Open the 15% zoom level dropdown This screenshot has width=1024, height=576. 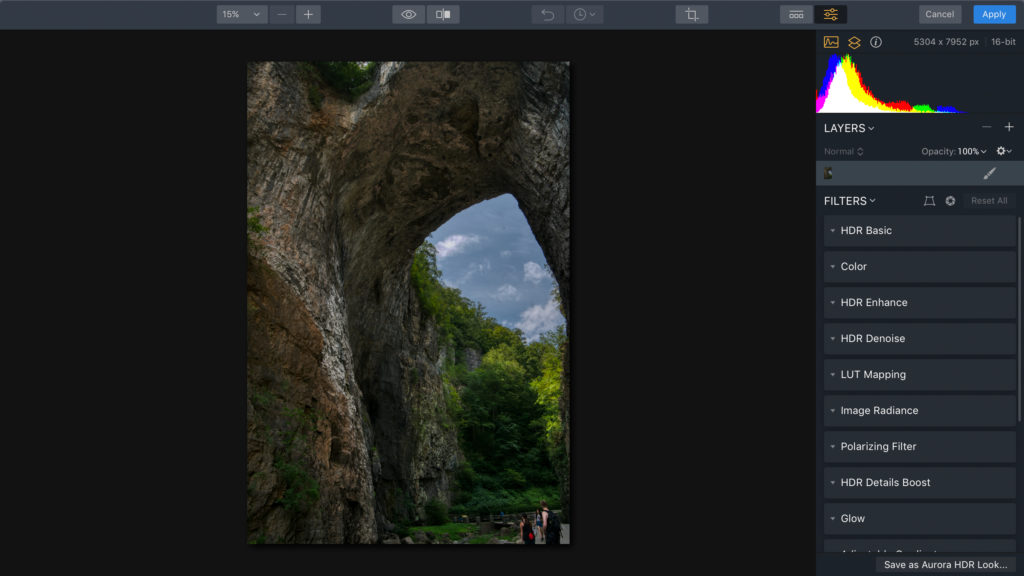click(x=242, y=14)
